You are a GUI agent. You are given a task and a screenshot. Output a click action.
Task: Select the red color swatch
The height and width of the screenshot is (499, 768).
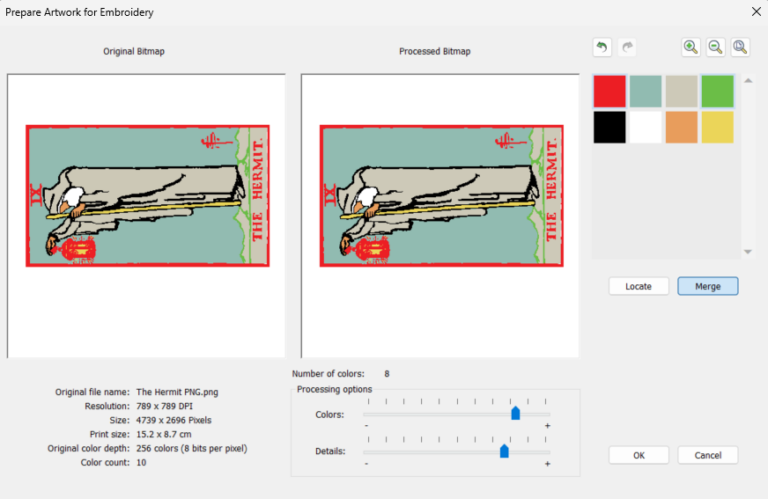609,91
